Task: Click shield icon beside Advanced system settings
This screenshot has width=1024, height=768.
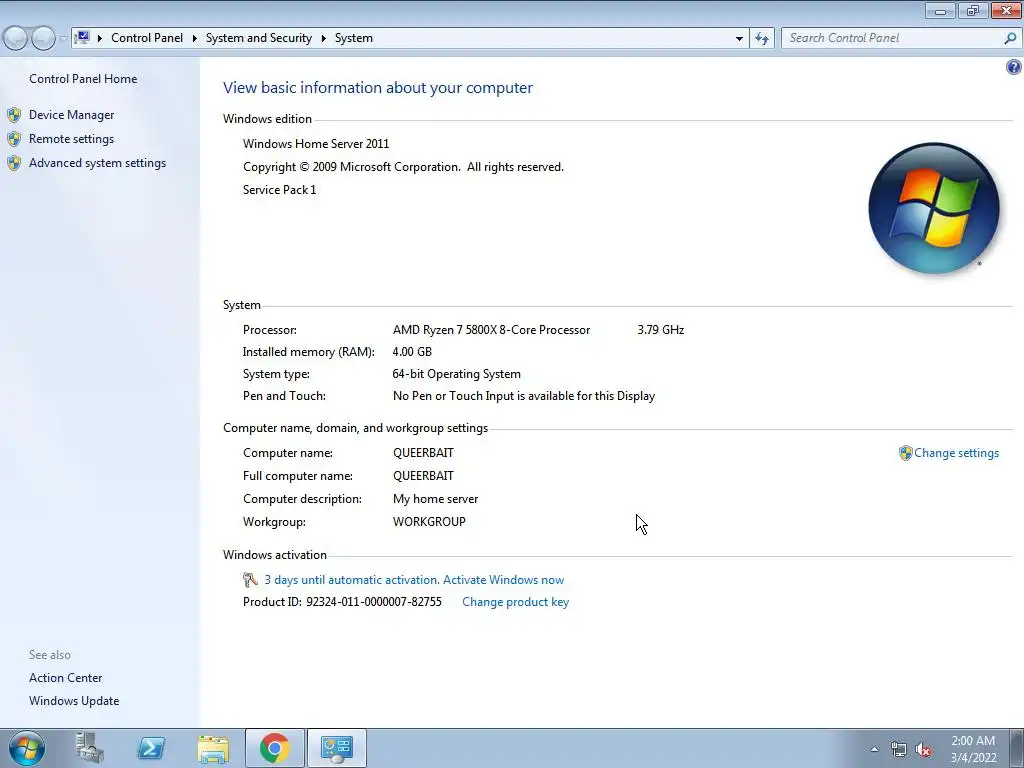Action: coord(14,163)
